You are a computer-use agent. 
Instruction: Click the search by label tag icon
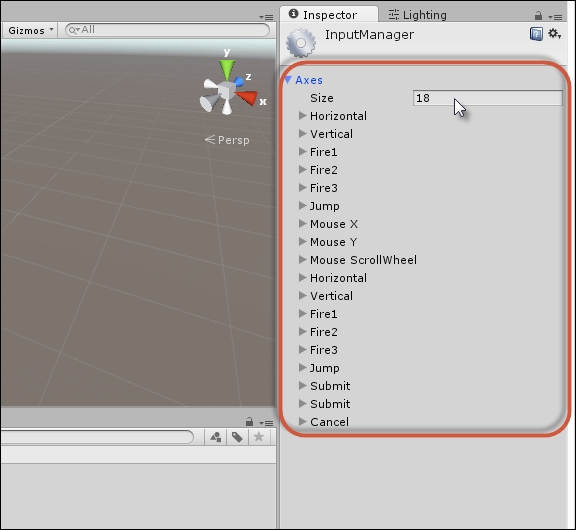(x=237, y=437)
